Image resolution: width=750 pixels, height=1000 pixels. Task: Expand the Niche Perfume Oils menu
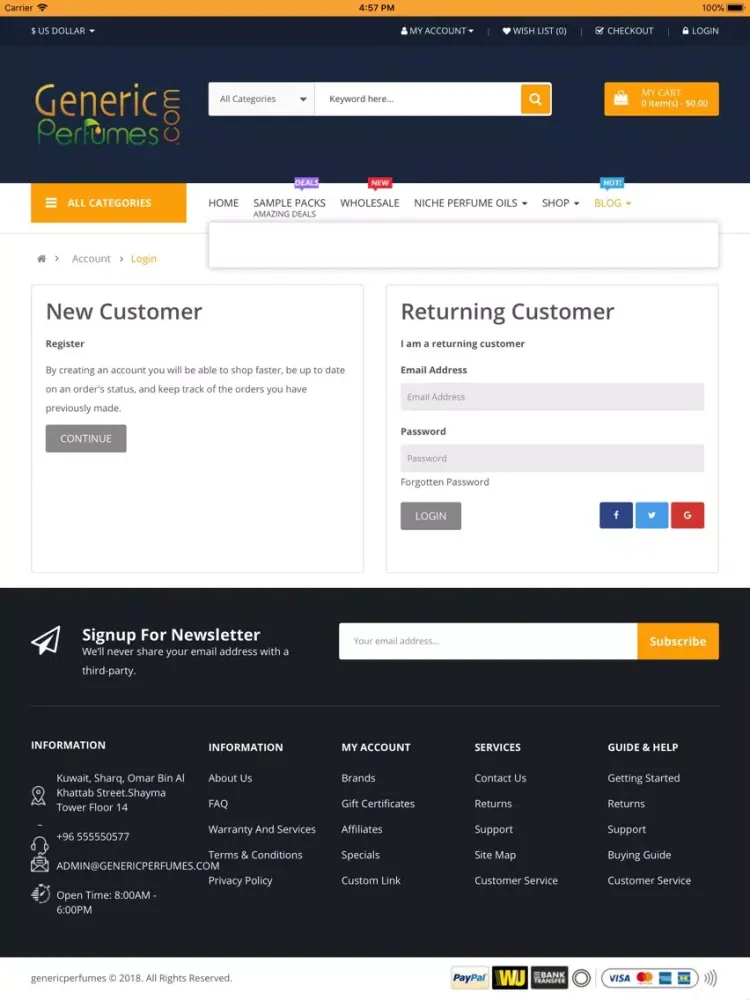[471, 203]
